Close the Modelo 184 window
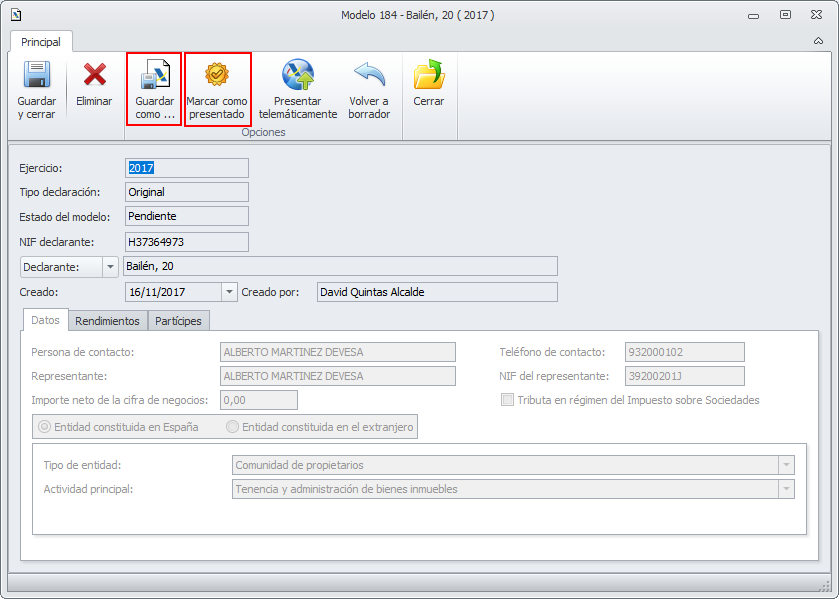 (817, 15)
